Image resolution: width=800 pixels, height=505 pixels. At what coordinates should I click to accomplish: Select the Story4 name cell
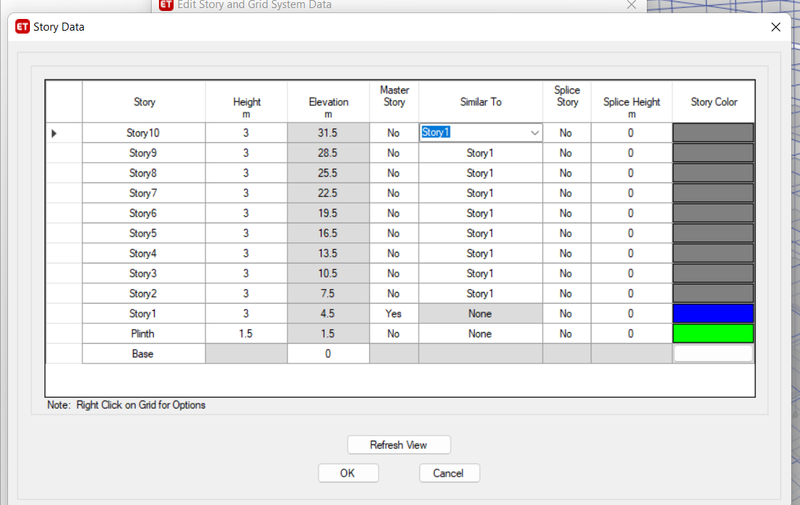(144, 253)
